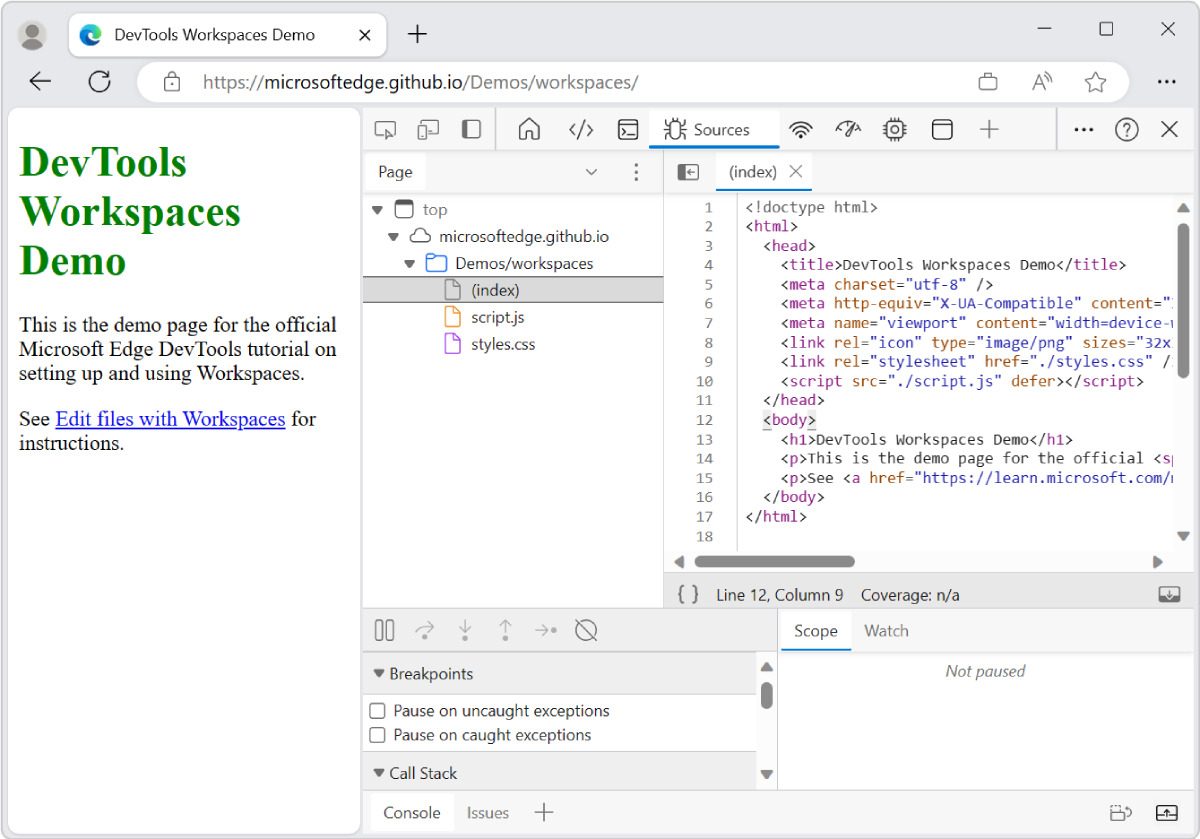Enable Pause on uncaught exceptions

tap(377, 710)
